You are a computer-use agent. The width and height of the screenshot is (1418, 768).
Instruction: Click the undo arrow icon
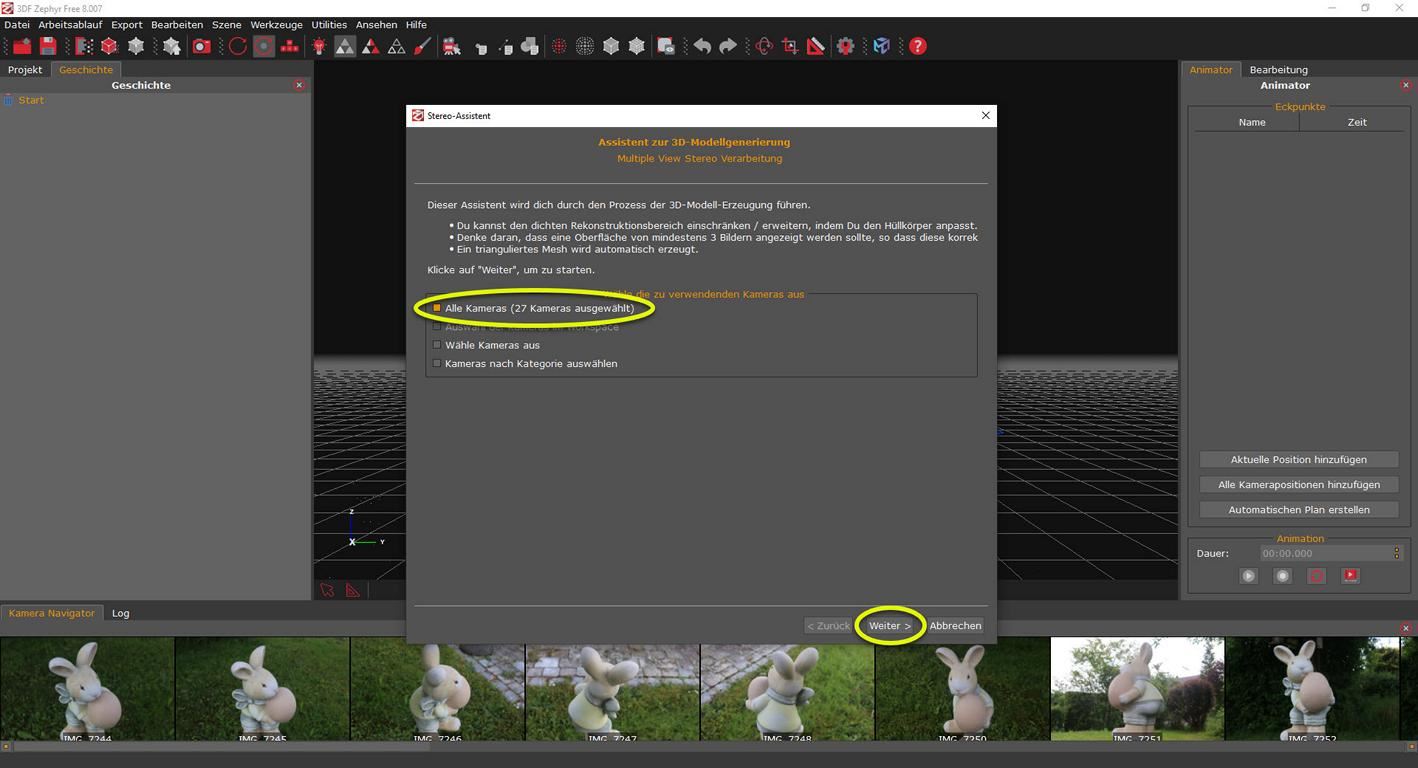click(702, 46)
